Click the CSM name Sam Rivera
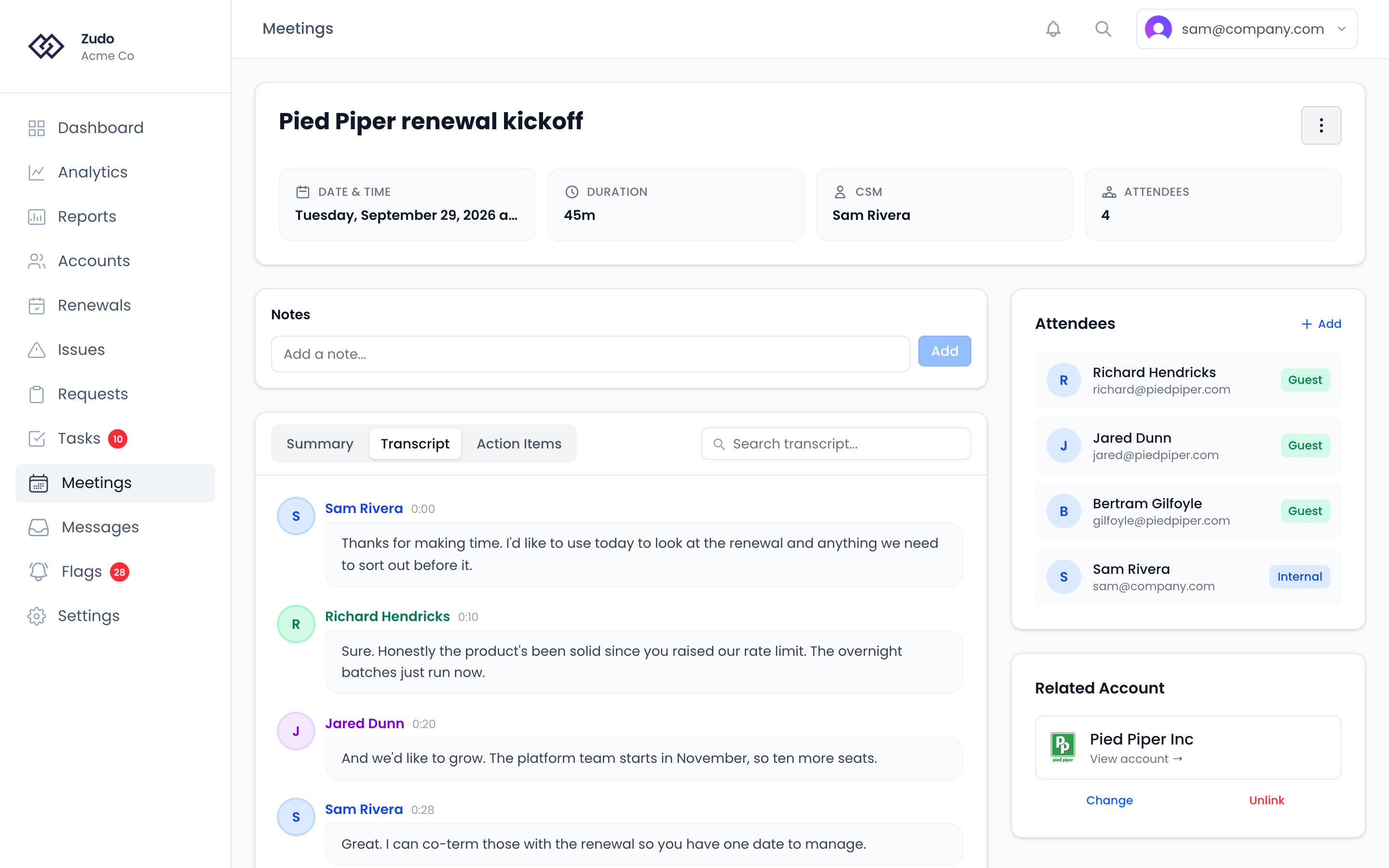Image resolution: width=1389 pixels, height=868 pixels. (x=871, y=215)
